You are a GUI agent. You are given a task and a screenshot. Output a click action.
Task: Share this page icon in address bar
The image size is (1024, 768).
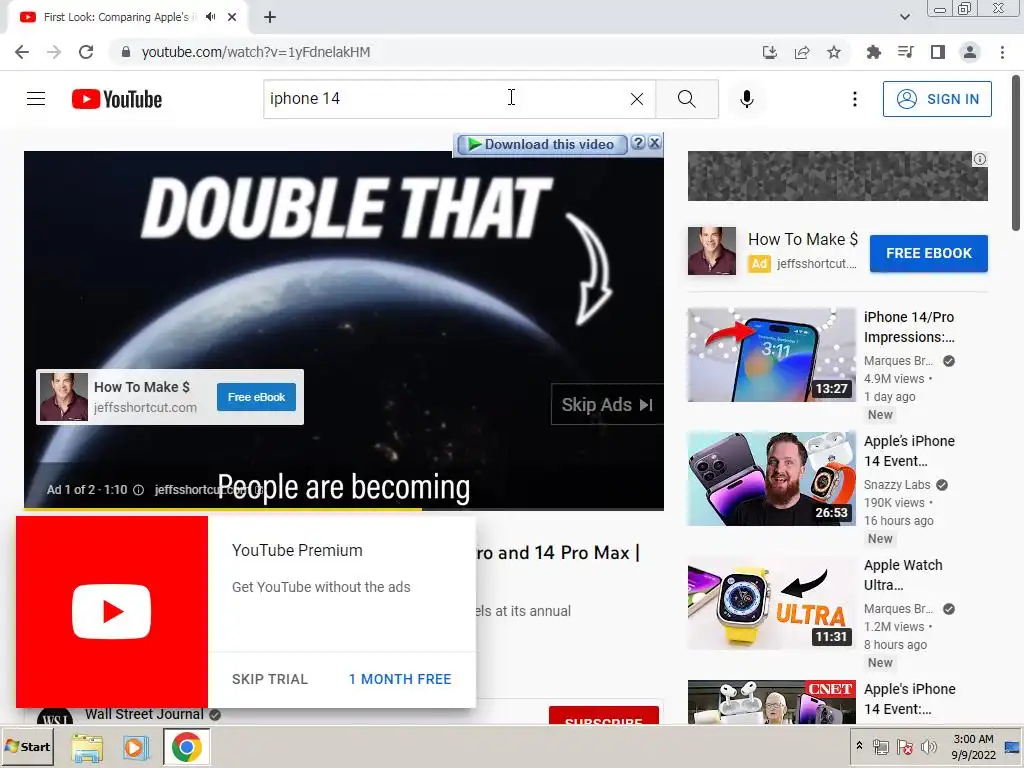click(802, 52)
